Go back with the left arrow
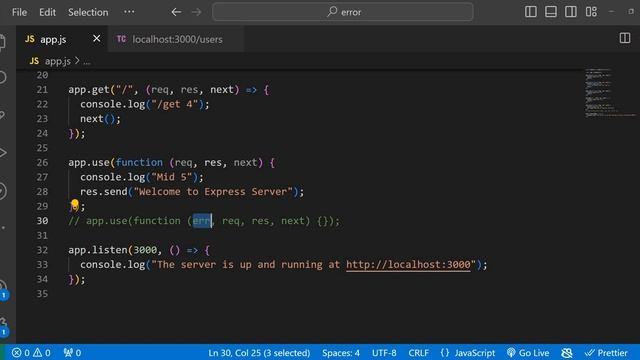This screenshot has height=360, width=640. 176,12
